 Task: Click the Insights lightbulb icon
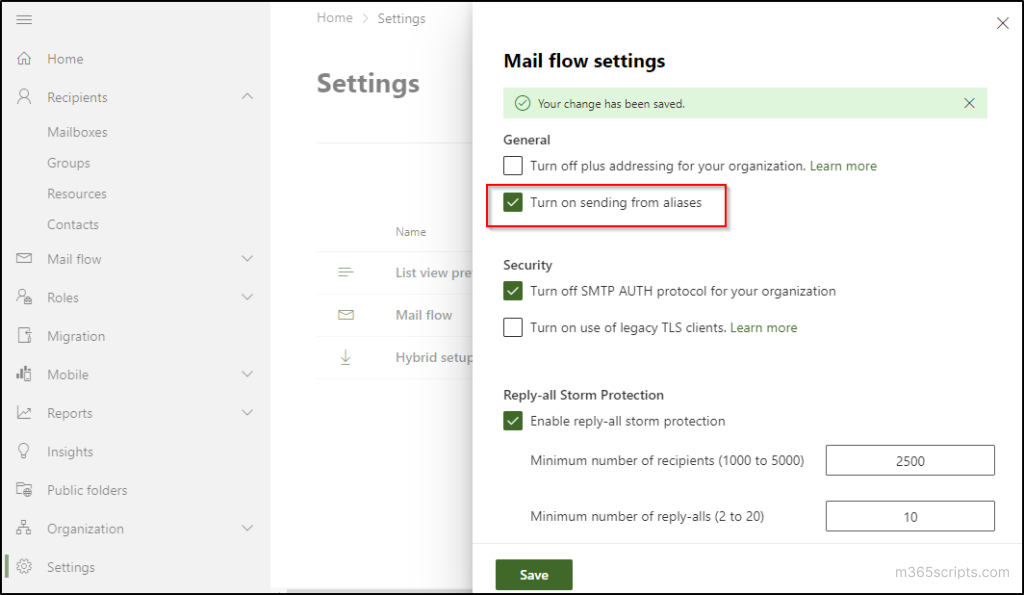click(24, 451)
